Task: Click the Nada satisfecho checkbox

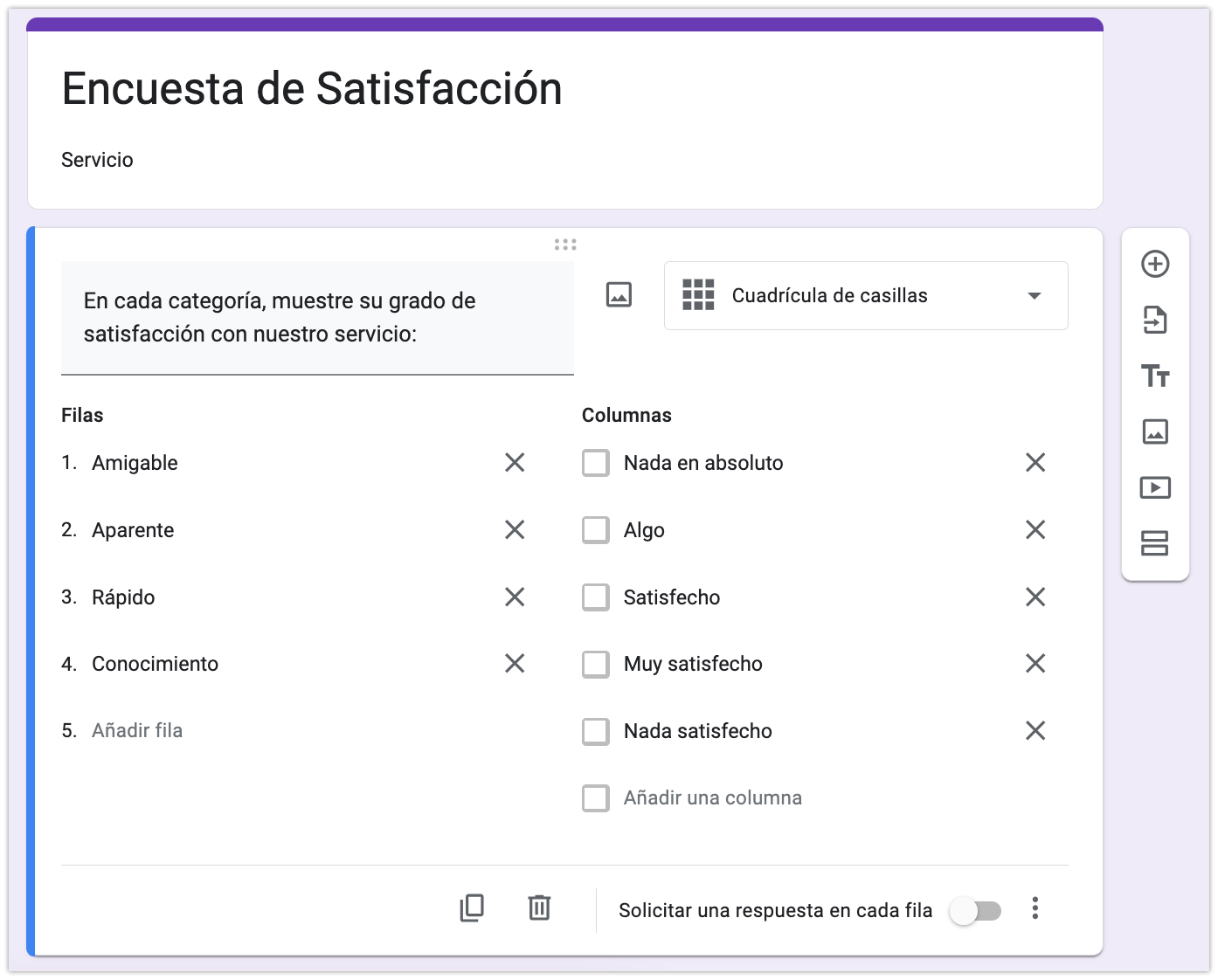Action: 596,731
